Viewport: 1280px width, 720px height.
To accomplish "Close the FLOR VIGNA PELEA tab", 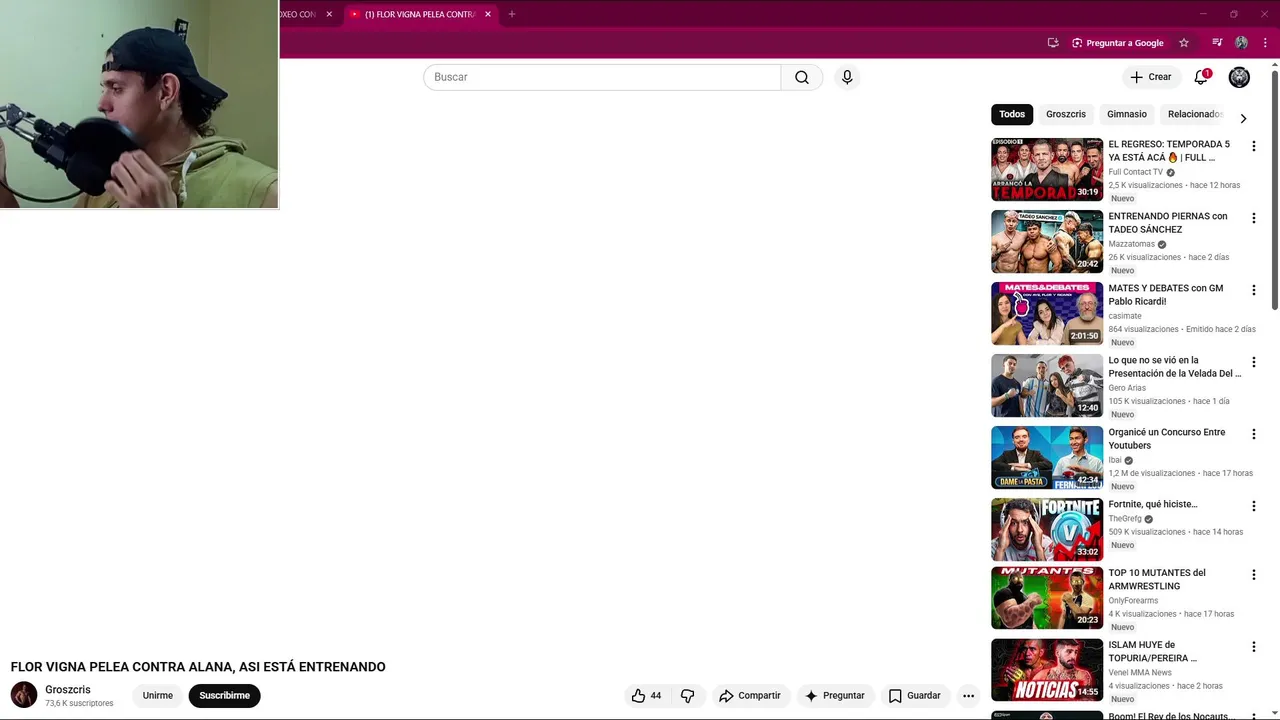I will (x=488, y=14).
